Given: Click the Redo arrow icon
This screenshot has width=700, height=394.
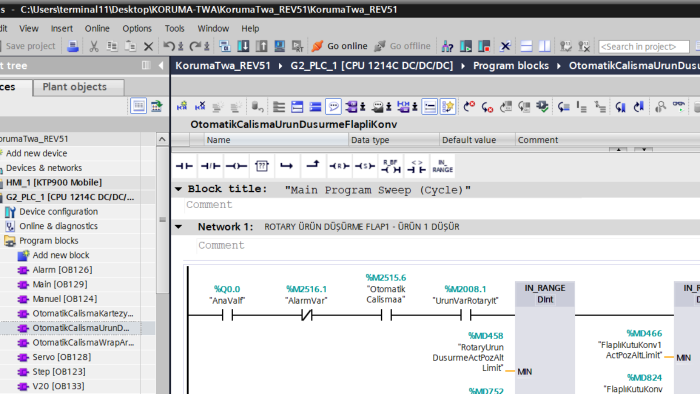Looking at the screenshot, I should (x=195, y=46).
